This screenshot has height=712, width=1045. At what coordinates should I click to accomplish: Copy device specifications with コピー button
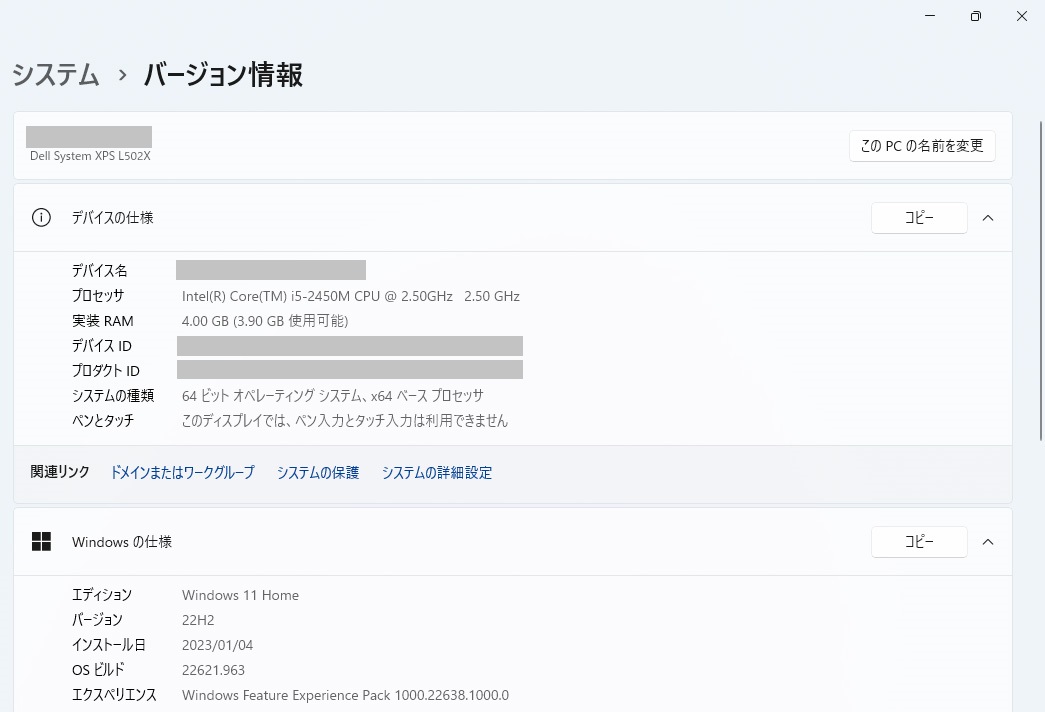click(919, 218)
